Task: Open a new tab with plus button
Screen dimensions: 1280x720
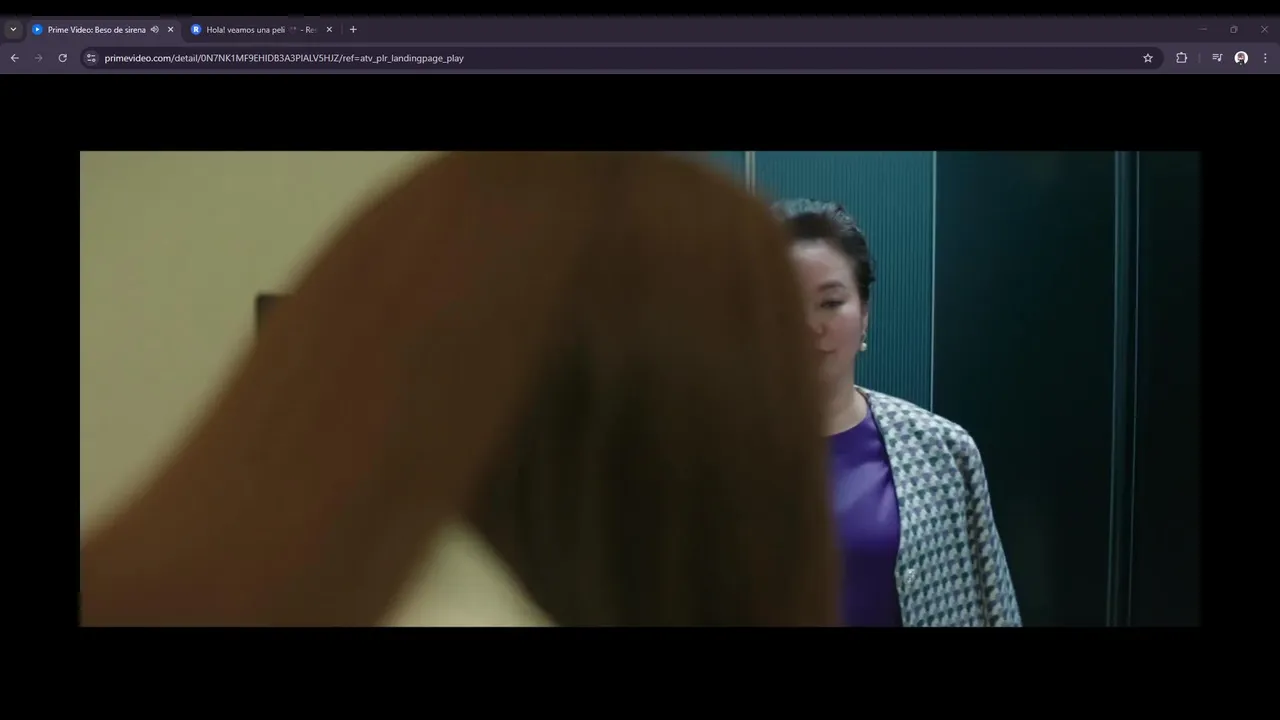Action: (353, 30)
